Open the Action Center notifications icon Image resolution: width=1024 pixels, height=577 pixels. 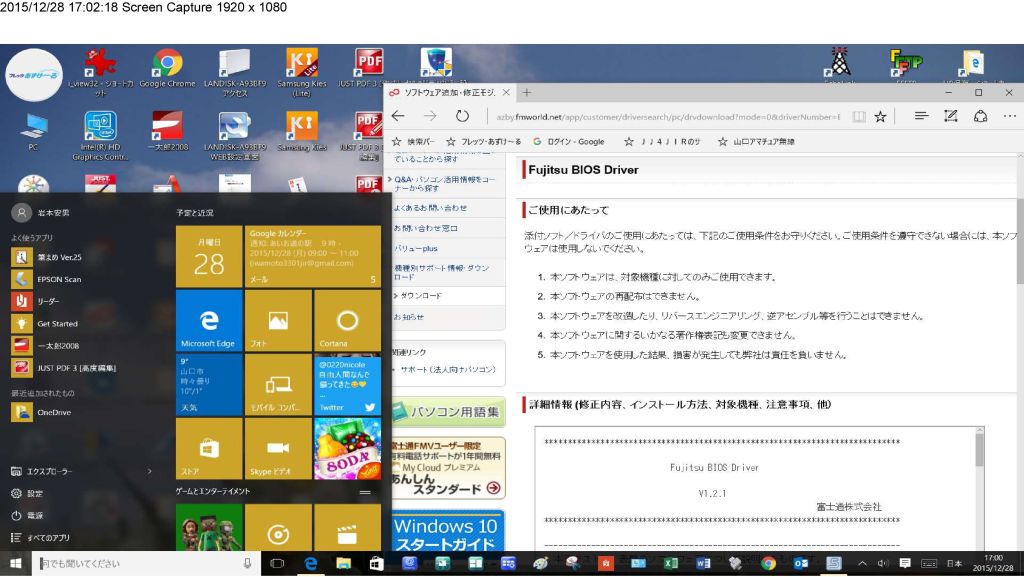(x=905, y=563)
